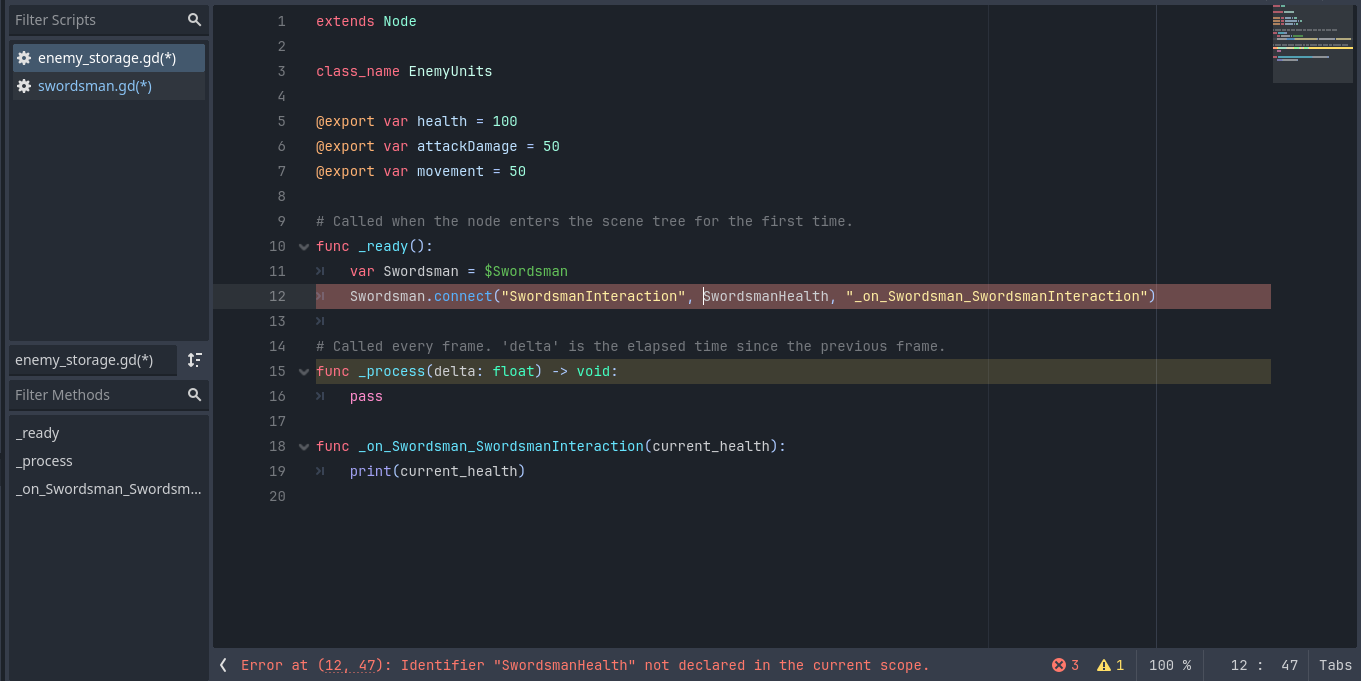This screenshot has width=1361, height=681.
Task: Click the red error count icon
Action: click(x=1059, y=665)
